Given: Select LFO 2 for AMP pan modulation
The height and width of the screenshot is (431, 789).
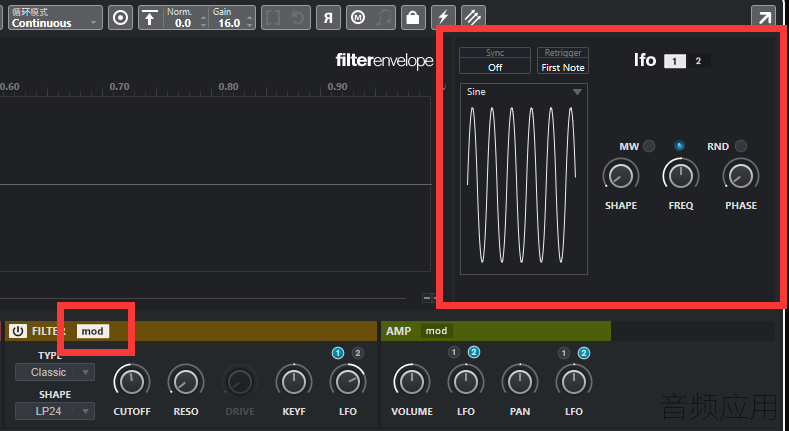Looking at the screenshot, I should point(584,353).
